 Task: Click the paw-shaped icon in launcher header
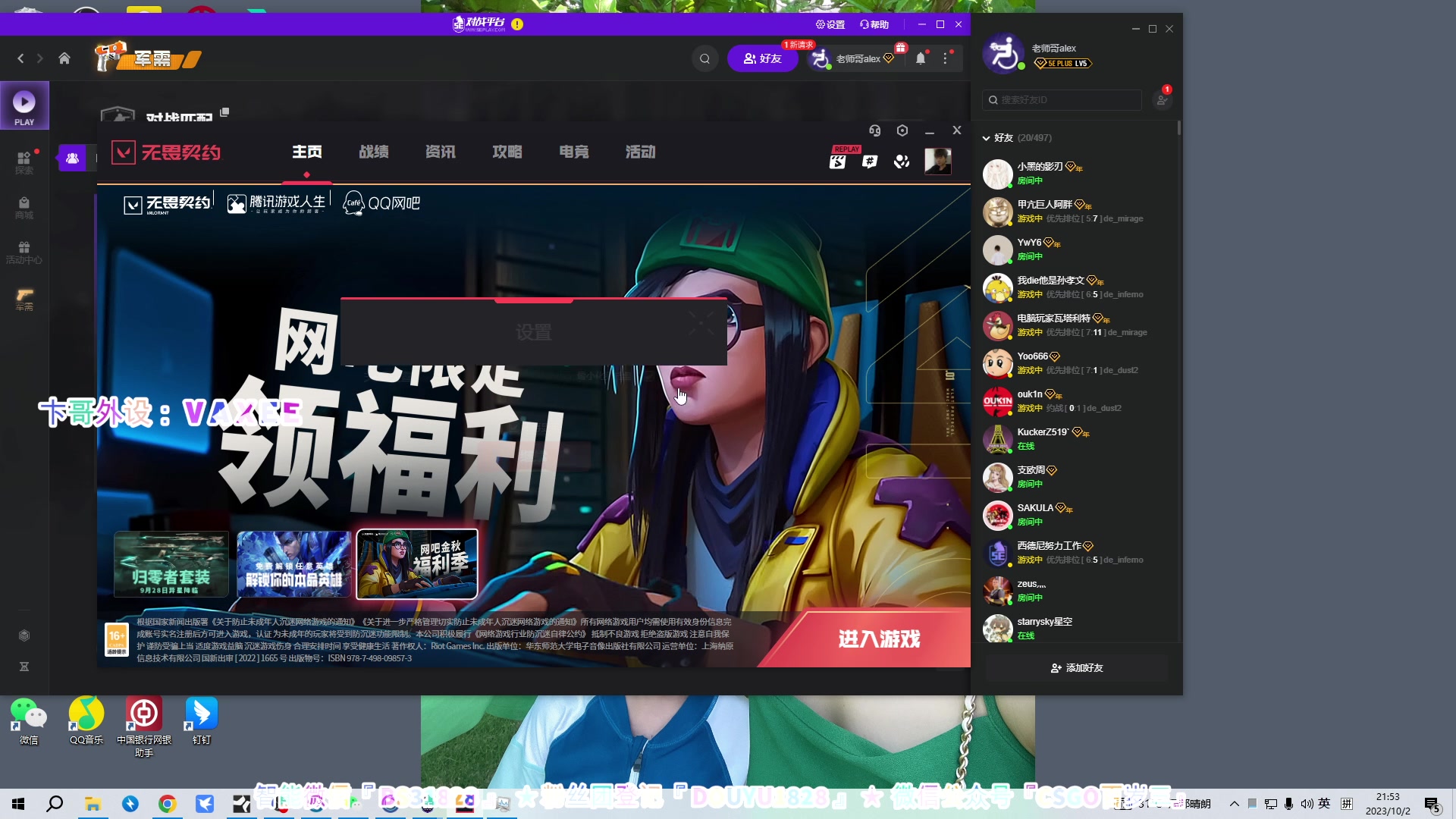coord(902,162)
